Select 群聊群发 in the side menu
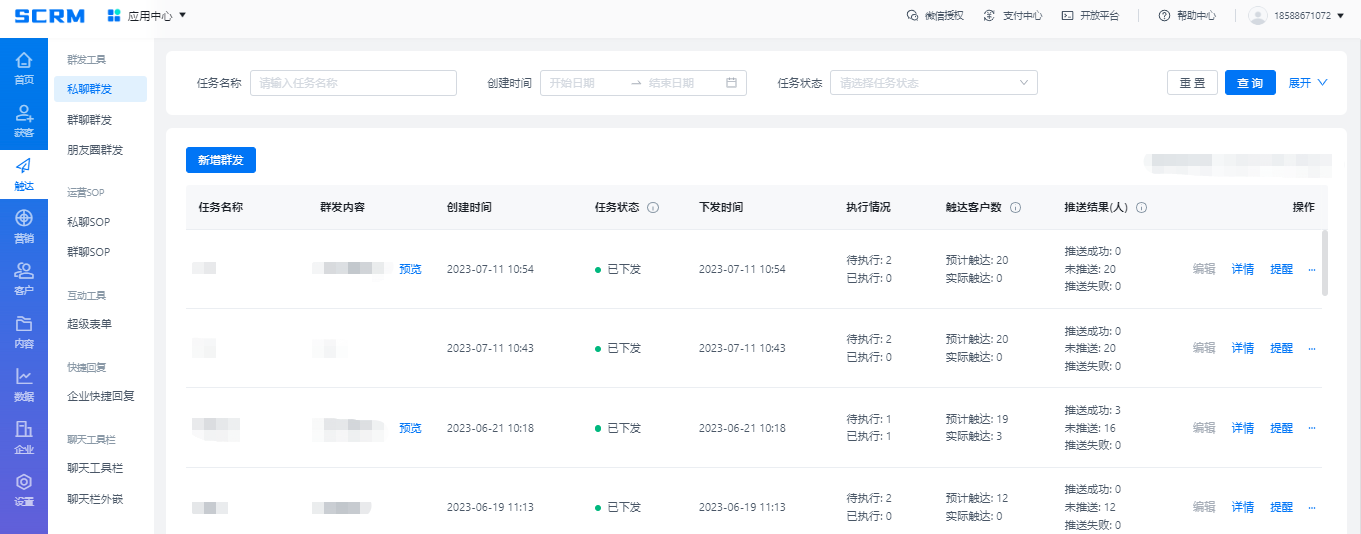Screen dimensions: 1361x534 (90, 120)
